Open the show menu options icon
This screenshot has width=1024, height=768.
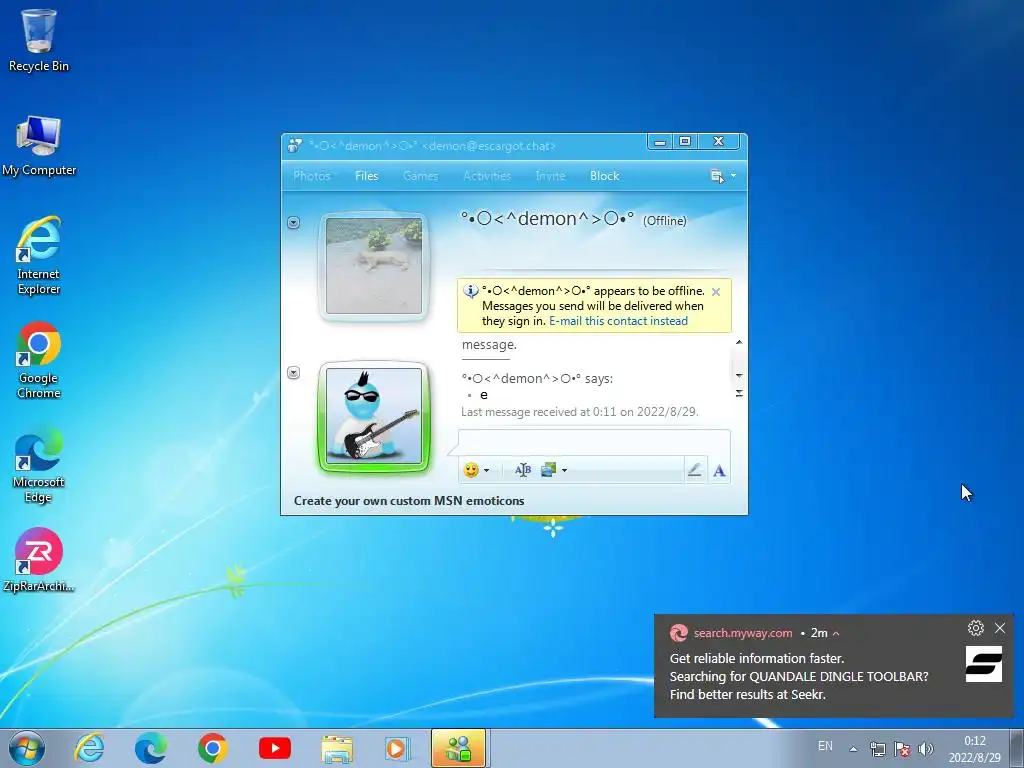pyautogui.click(x=717, y=176)
